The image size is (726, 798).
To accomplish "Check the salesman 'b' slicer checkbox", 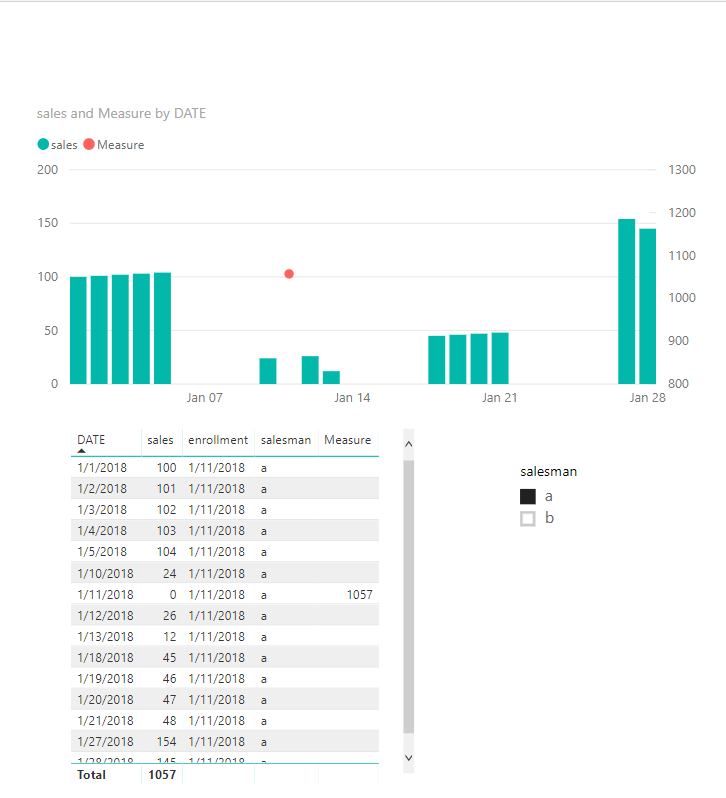I will (x=528, y=519).
